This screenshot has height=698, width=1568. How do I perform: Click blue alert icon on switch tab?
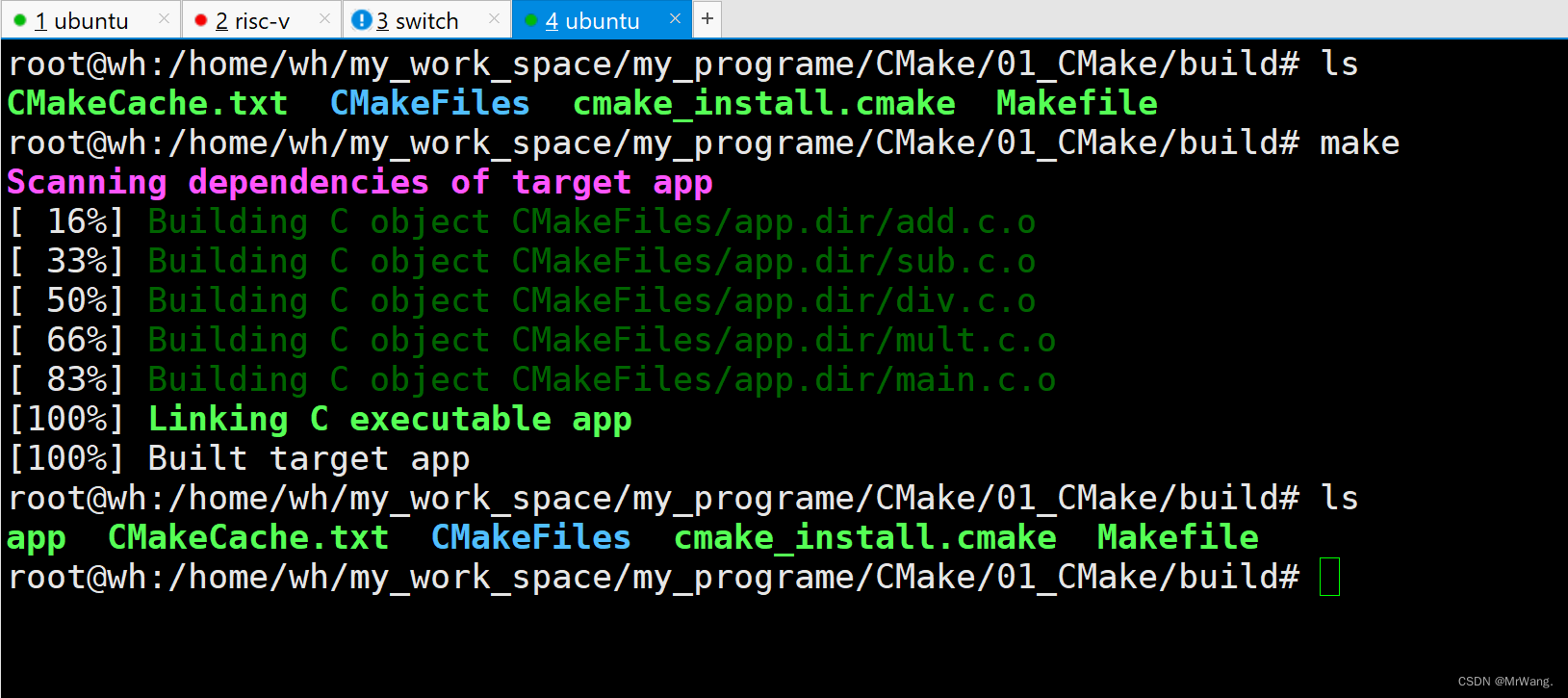[362, 20]
